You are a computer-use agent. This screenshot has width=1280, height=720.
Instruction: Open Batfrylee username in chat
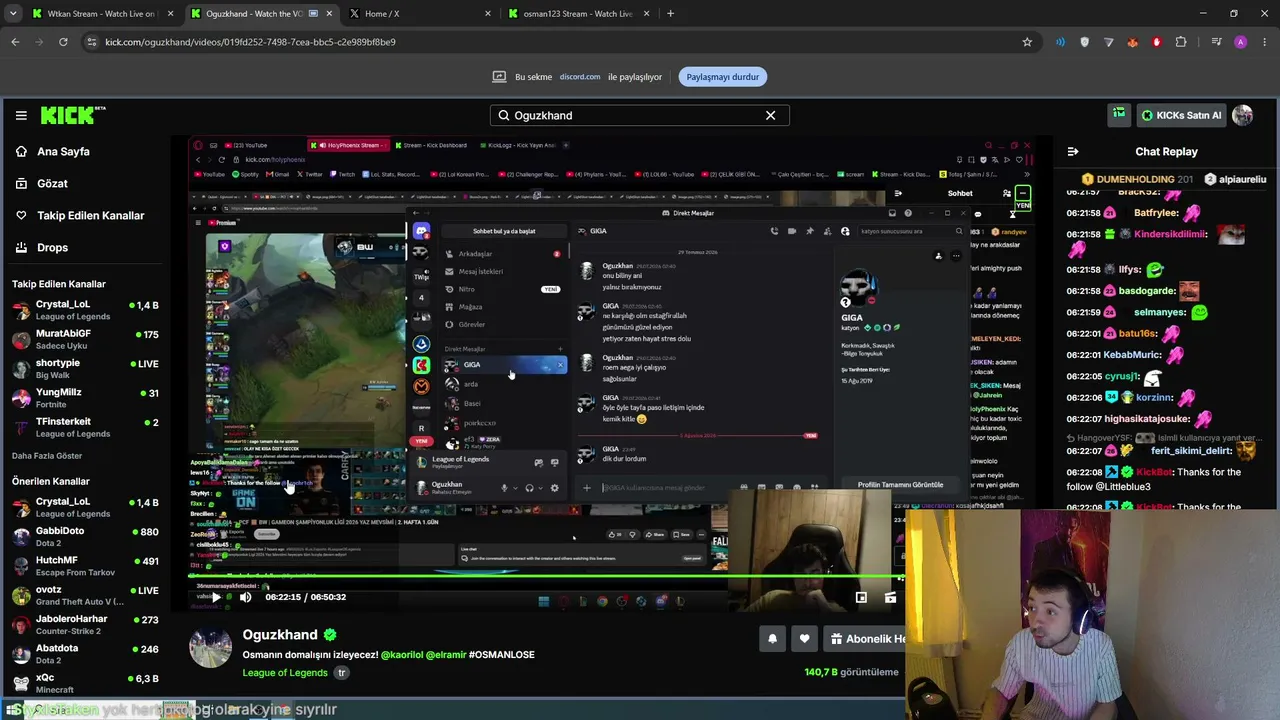(x=1156, y=213)
